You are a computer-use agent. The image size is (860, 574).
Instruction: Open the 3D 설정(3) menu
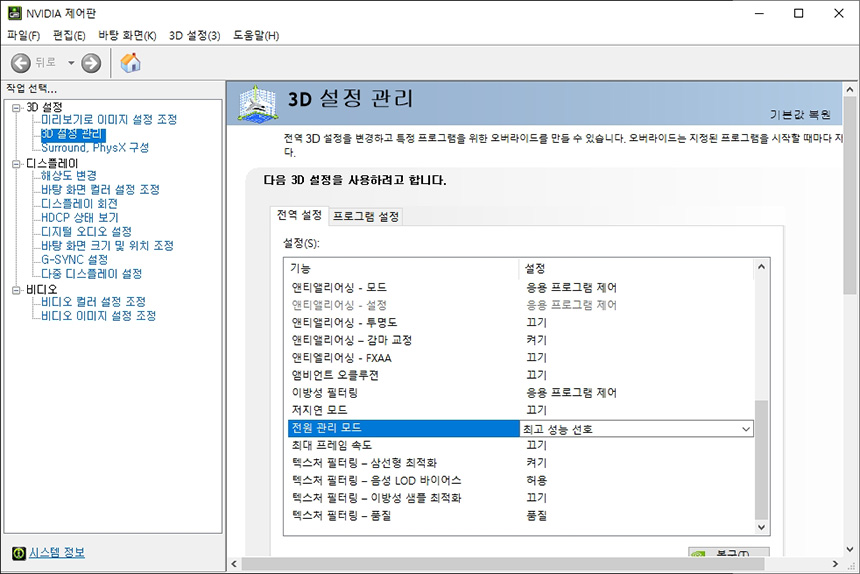point(195,36)
